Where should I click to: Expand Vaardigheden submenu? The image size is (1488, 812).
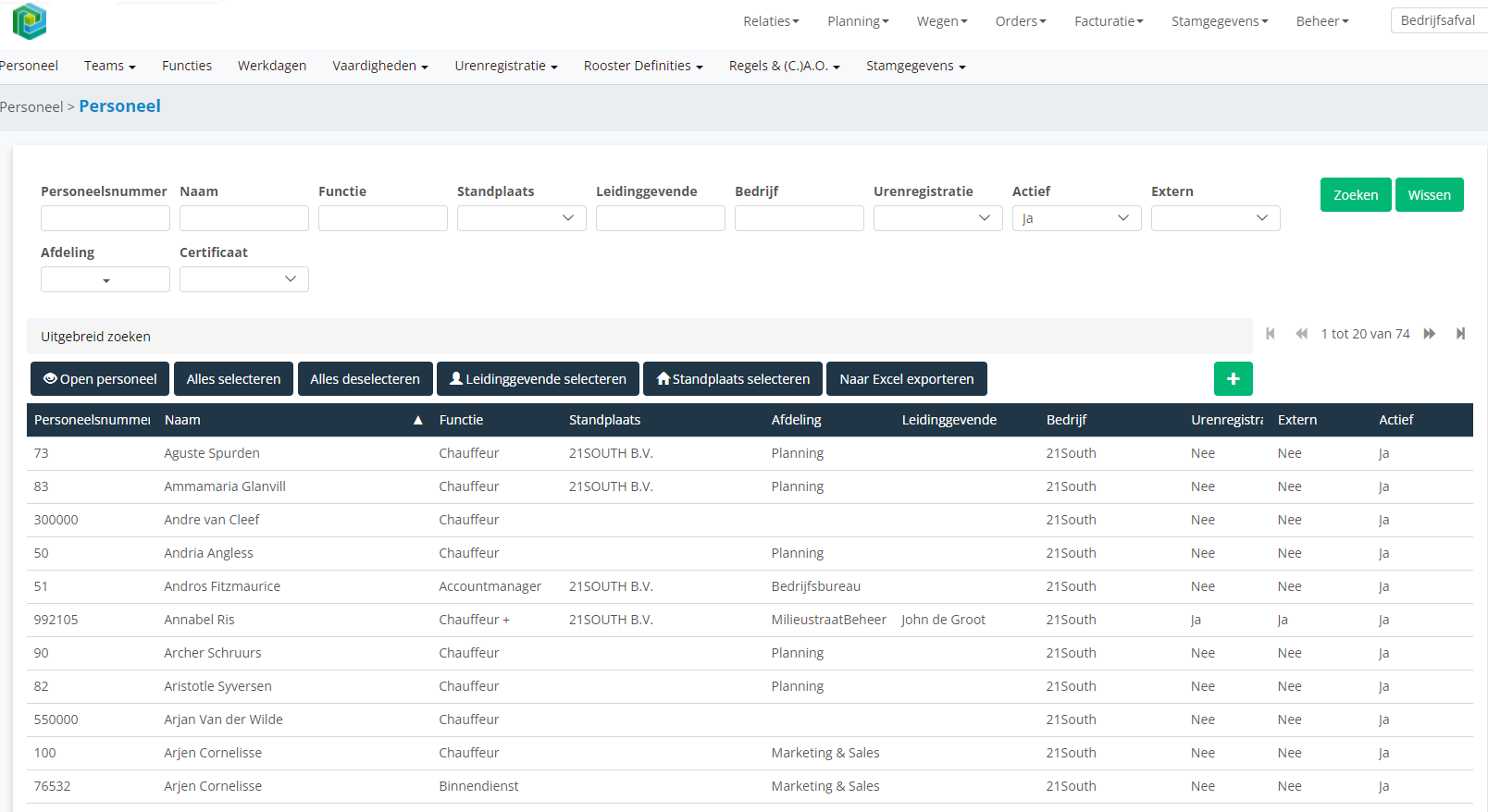pyautogui.click(x=380, y=66)
